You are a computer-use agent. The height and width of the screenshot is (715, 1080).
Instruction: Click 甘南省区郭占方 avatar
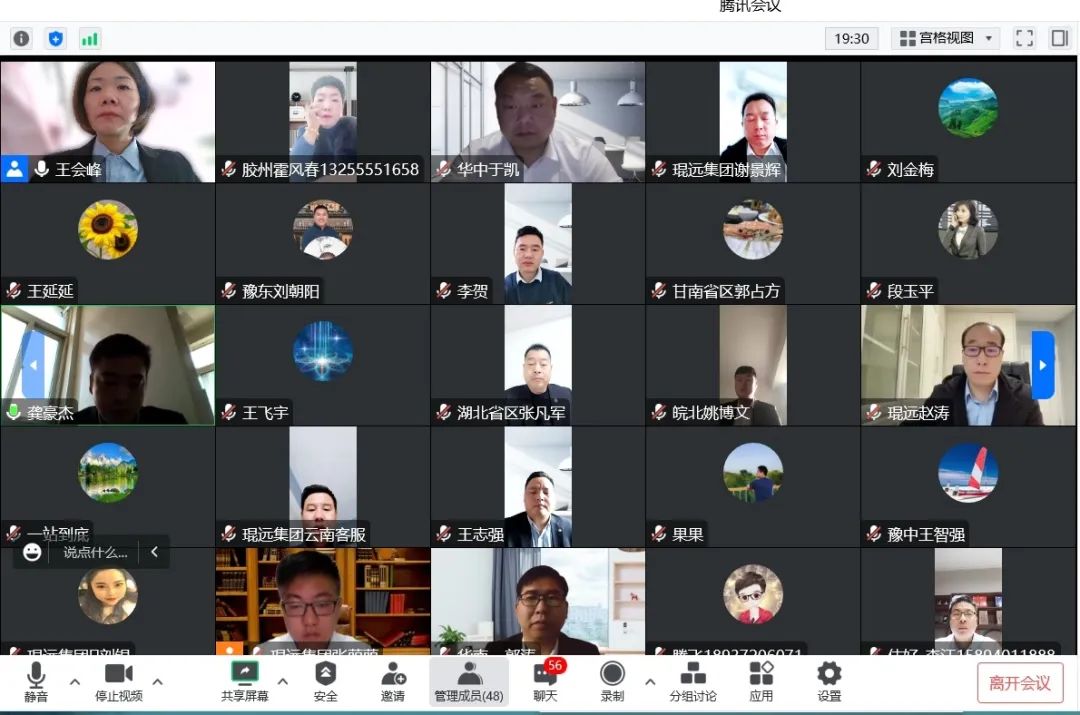[753, 229]
